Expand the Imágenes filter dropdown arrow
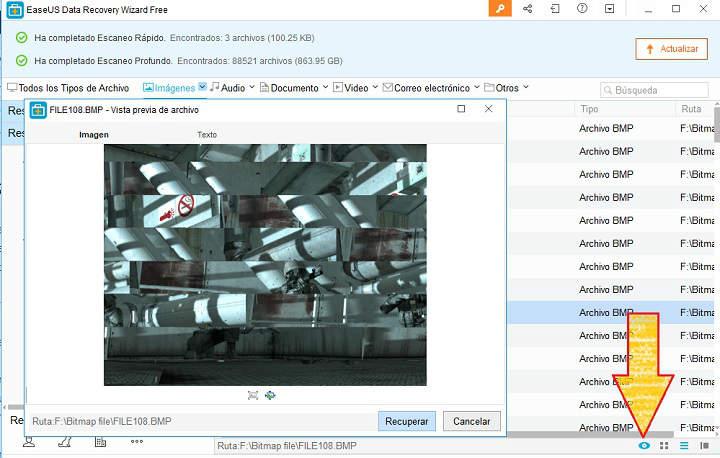This screenshot has height=458, width=720. (x=202, y=88)
